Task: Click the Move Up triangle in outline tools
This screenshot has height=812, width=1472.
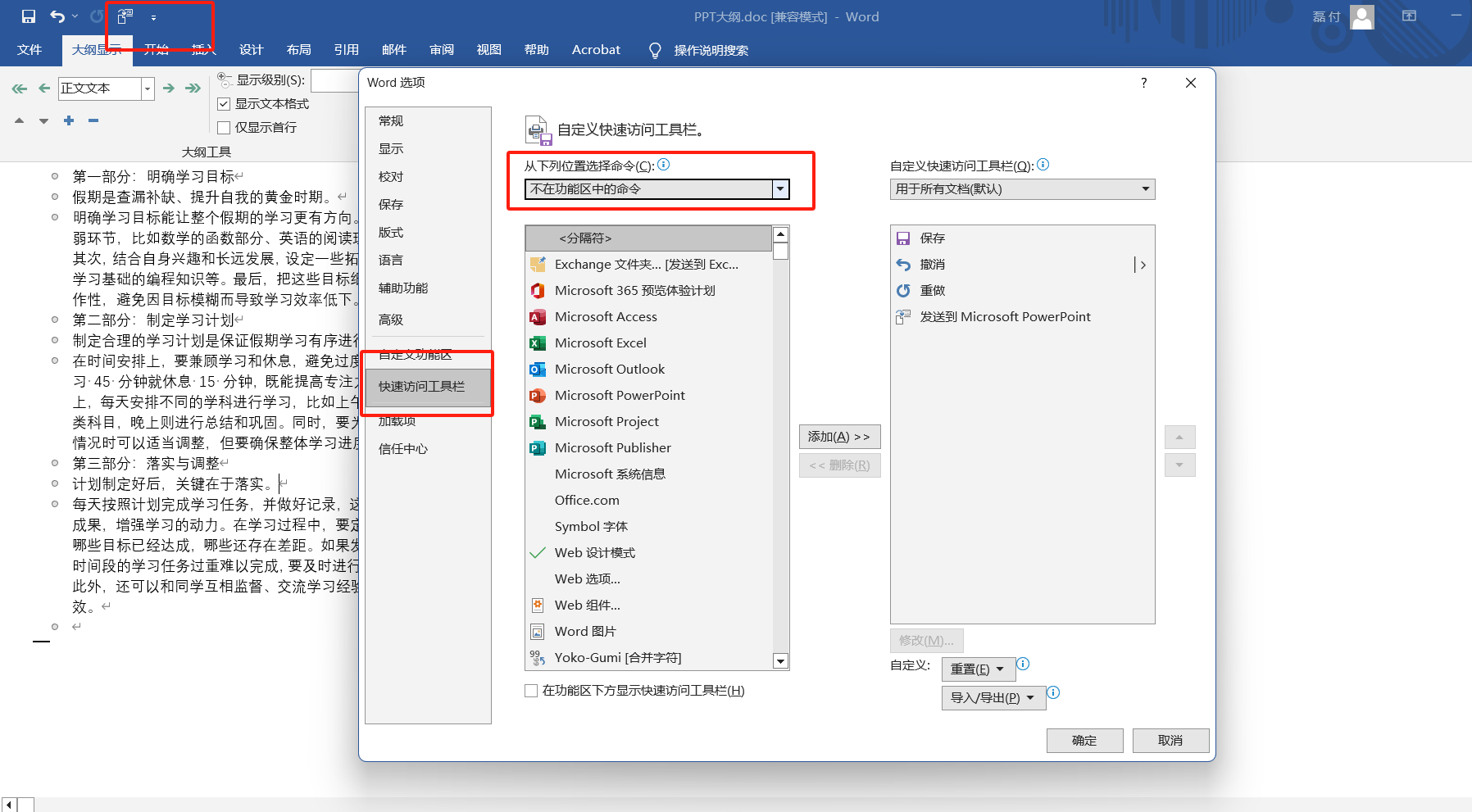Action: (19, 120)
